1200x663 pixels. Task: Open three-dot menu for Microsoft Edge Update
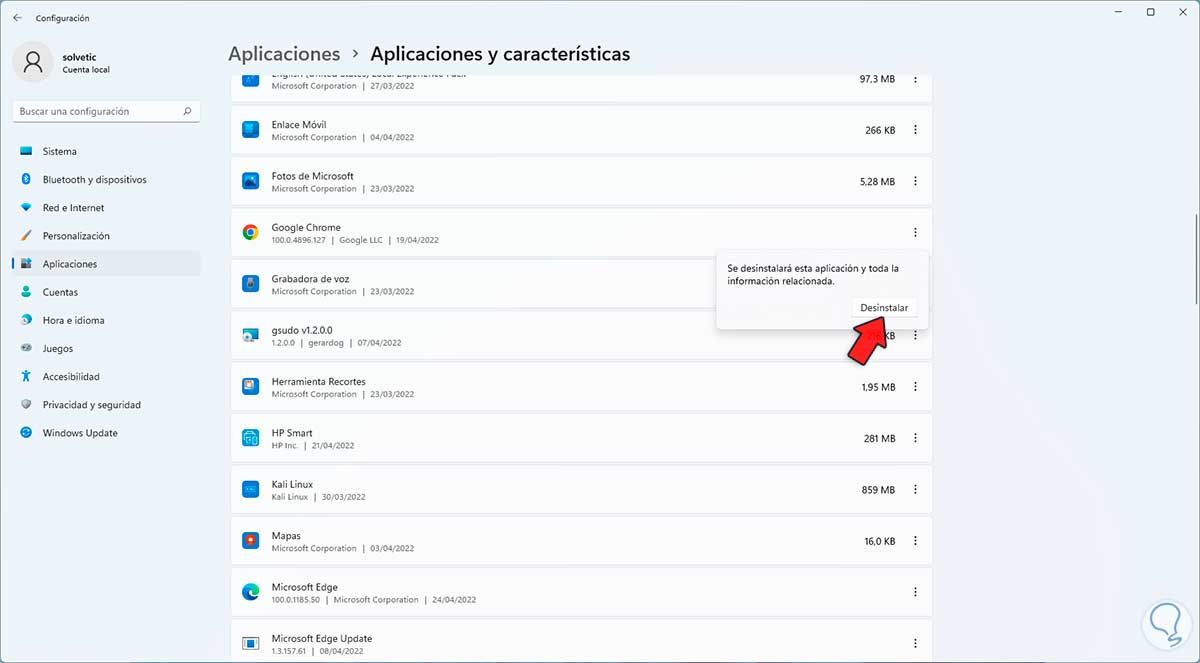915,643
